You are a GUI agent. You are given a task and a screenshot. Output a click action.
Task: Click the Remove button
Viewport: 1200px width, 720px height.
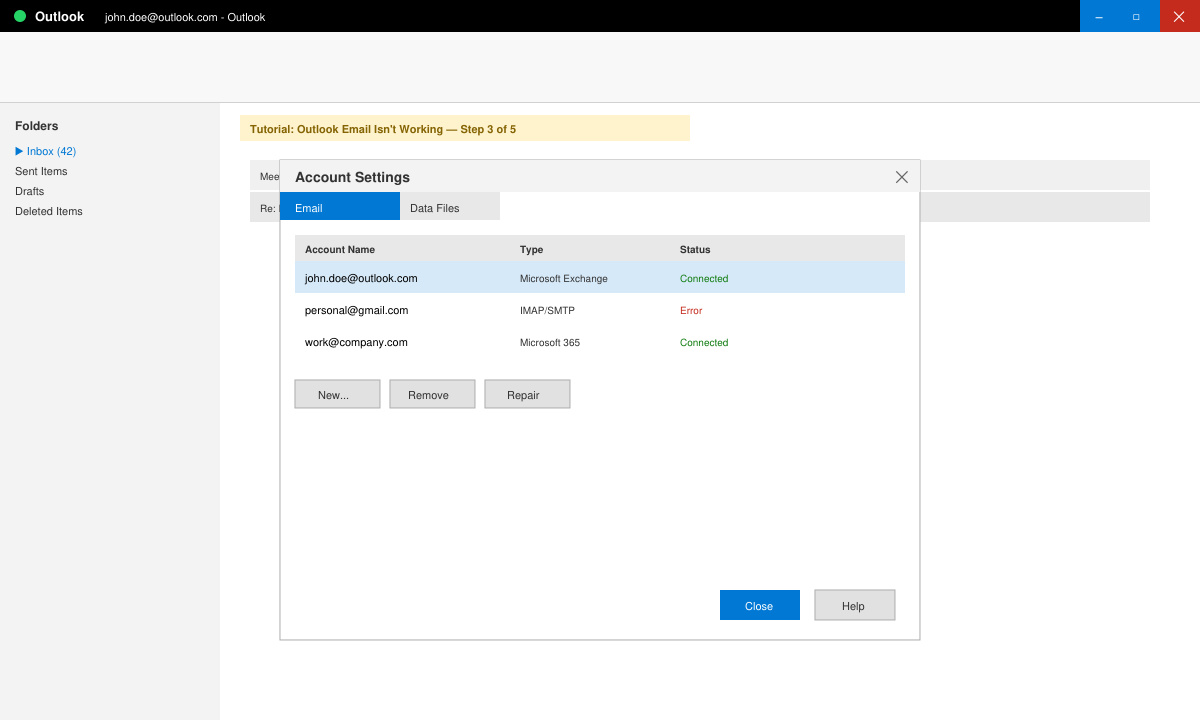click(432, 394)
